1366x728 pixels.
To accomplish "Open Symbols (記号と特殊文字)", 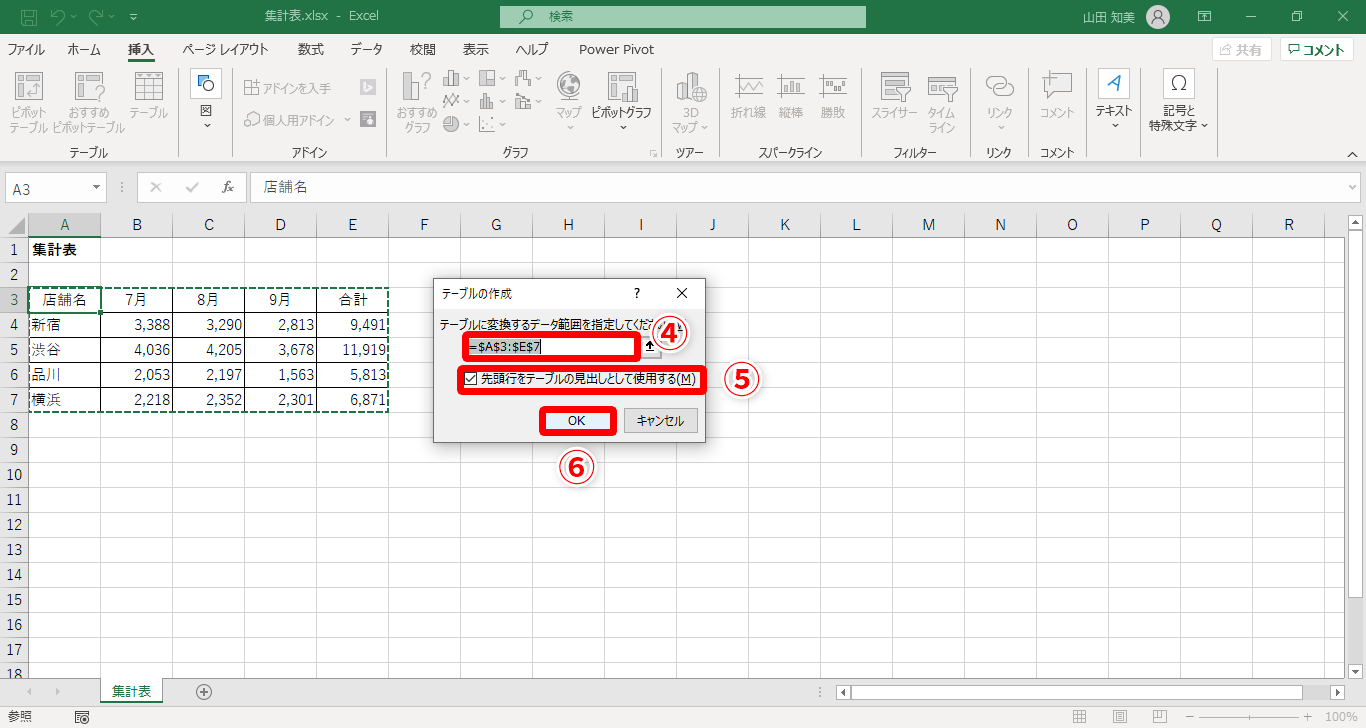I will [x=1179, y=101].
